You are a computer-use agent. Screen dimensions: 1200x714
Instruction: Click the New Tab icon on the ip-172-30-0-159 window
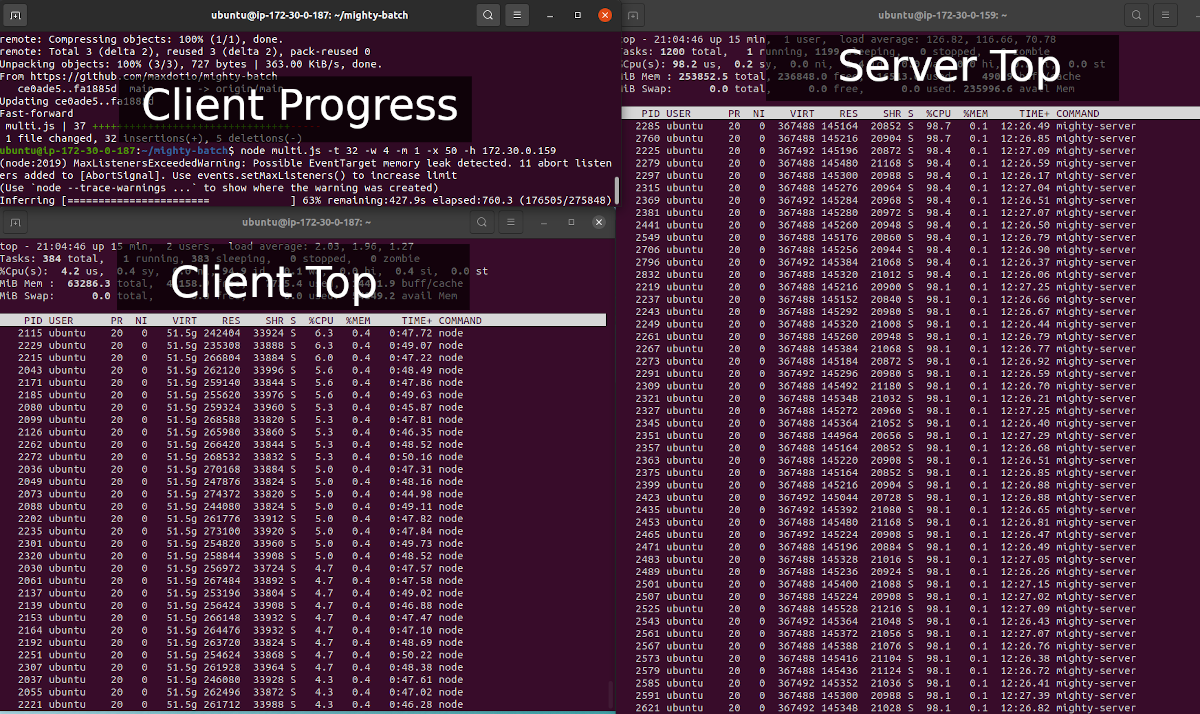pyautogui.click(x=632, y=15)
